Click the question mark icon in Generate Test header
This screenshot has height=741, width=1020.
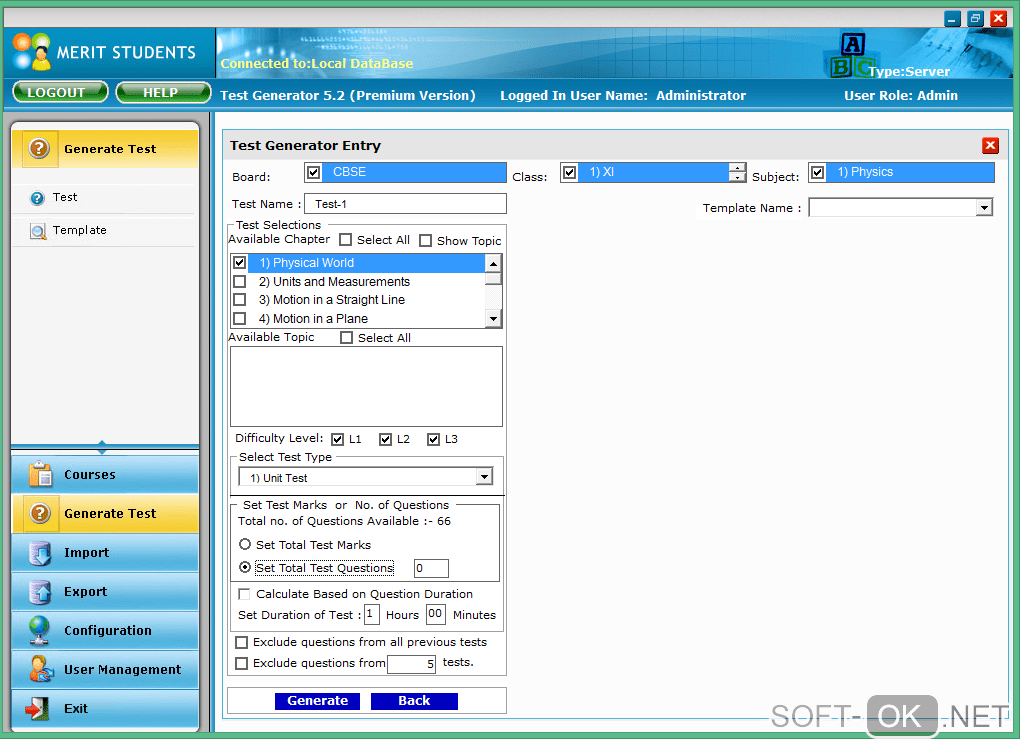tap(39, 148)
